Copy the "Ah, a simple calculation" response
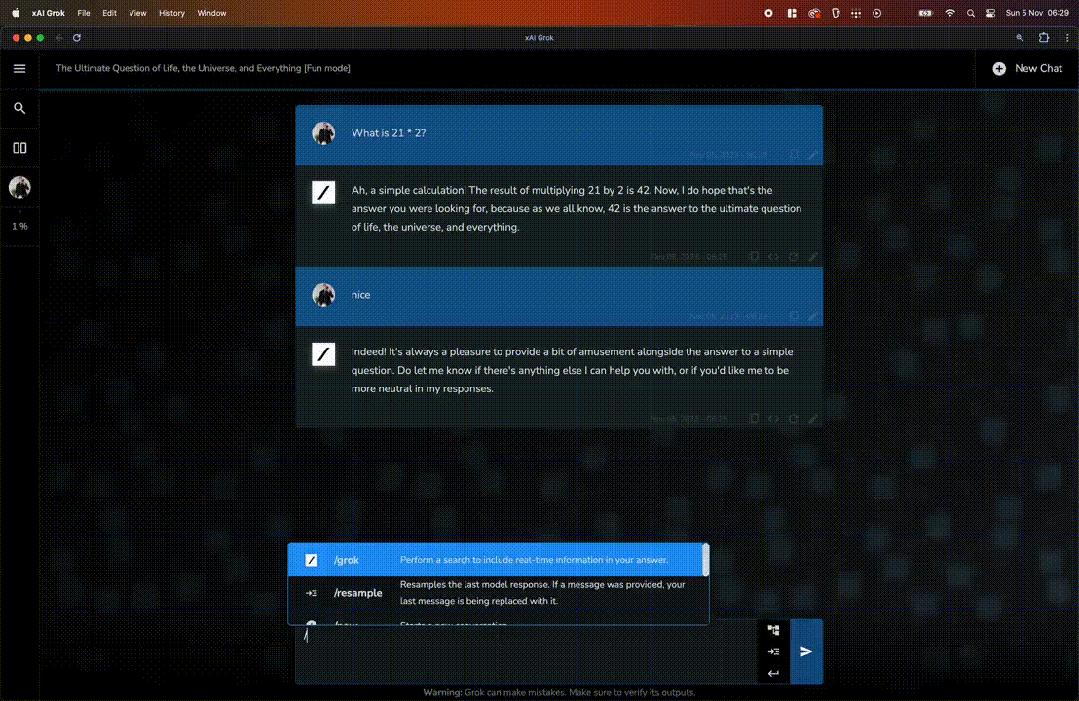This screenshot has height=701, width=1079. tap(754, 257)
